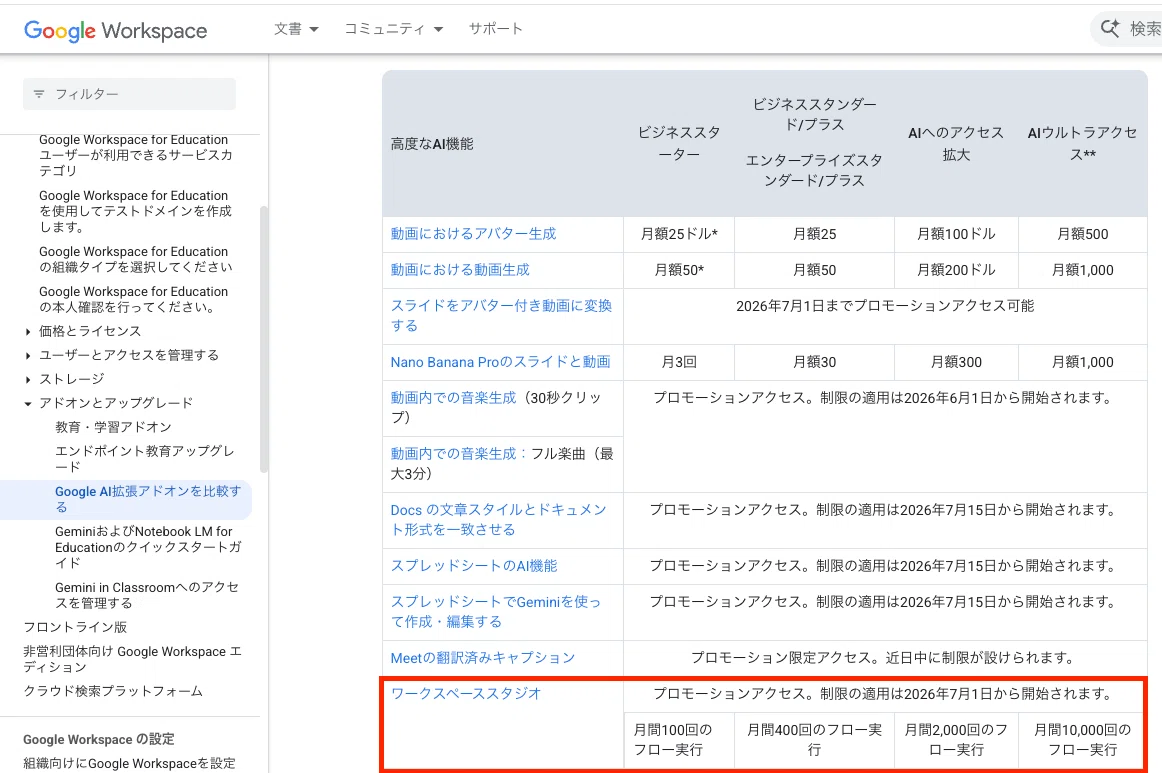Open 教育・学習アドオン sidebar page

[113, 427]
